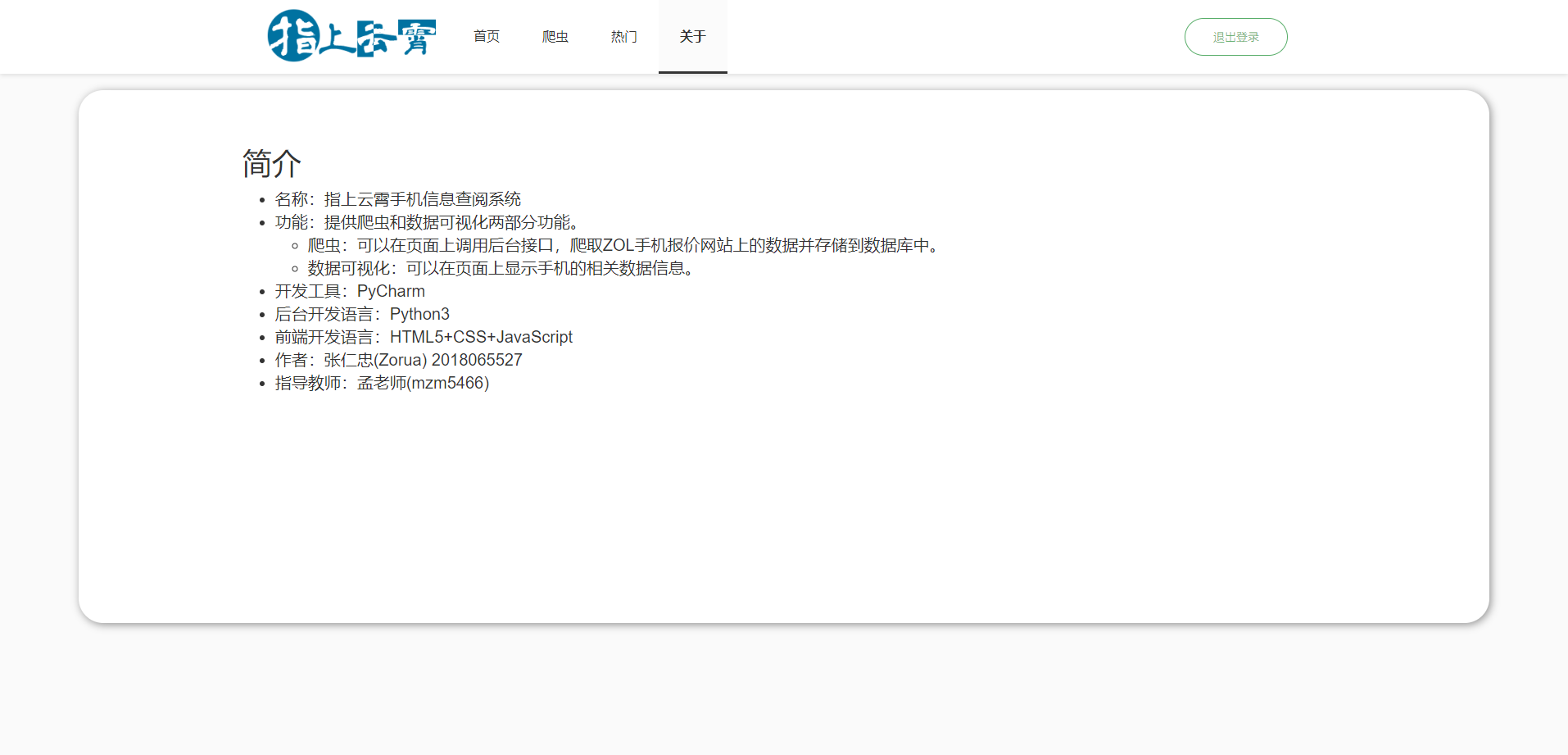This screenshot has width=1568, height=755.
Task: Click the 作者 label in the list
Action: click(x=292, y=360)
